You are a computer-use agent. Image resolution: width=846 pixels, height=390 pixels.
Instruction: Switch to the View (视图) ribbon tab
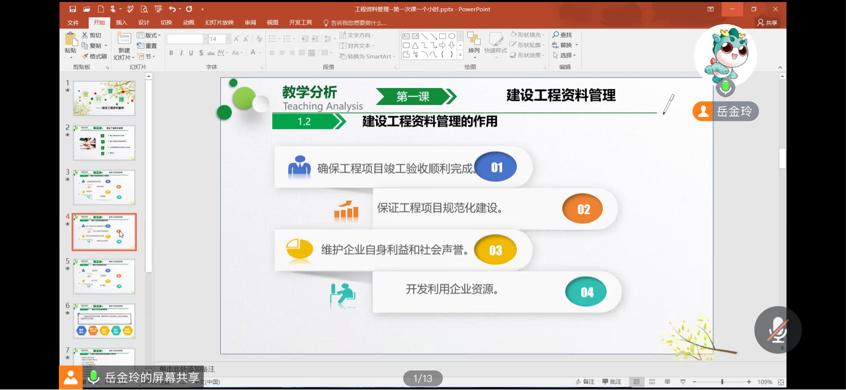tap(272, 23)
